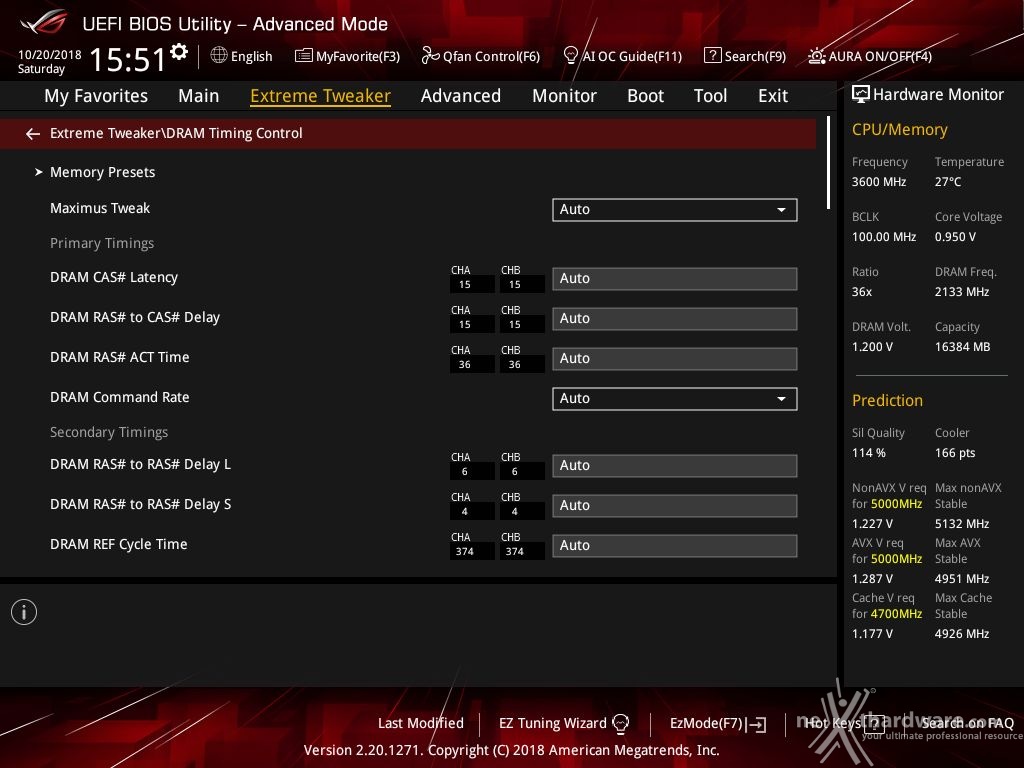Open the Monitor tab
Viewport: 1024px width, 768px height.
(x=564, y=96)
